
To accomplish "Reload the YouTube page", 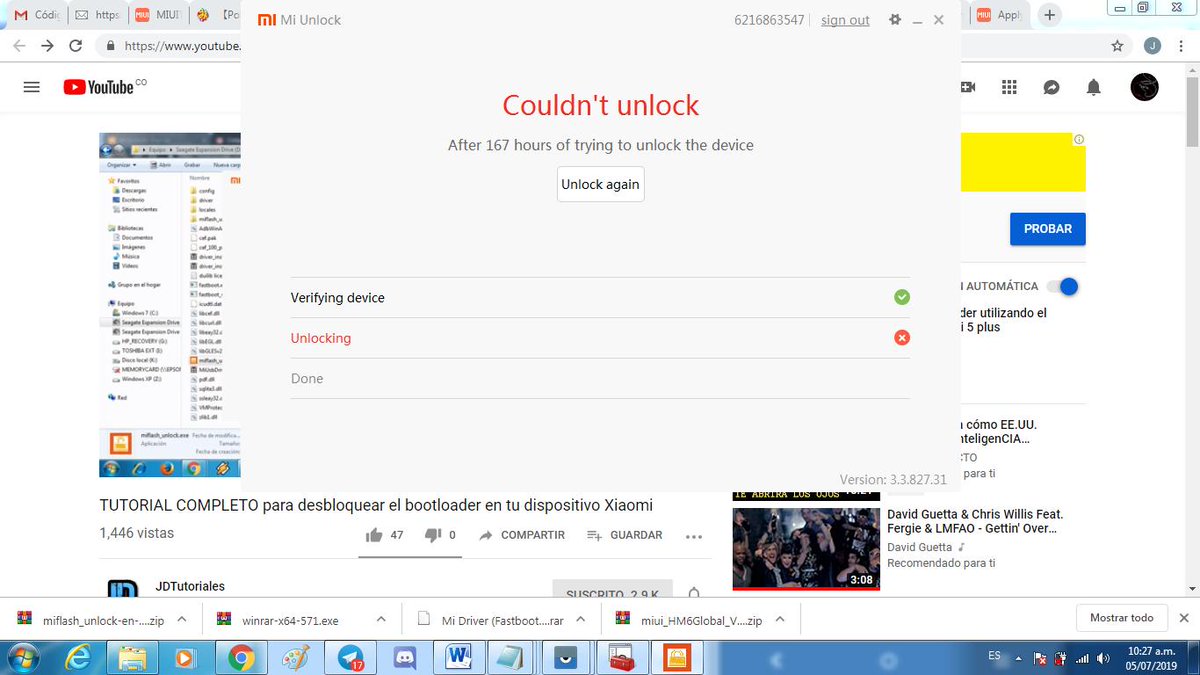I will tap(76, 46).
